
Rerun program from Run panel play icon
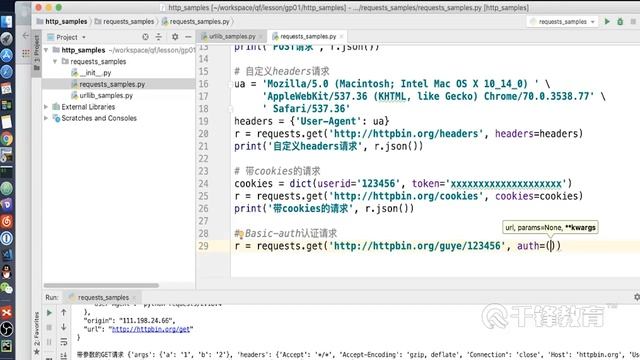pyautogui.click(x=49, y=313)
